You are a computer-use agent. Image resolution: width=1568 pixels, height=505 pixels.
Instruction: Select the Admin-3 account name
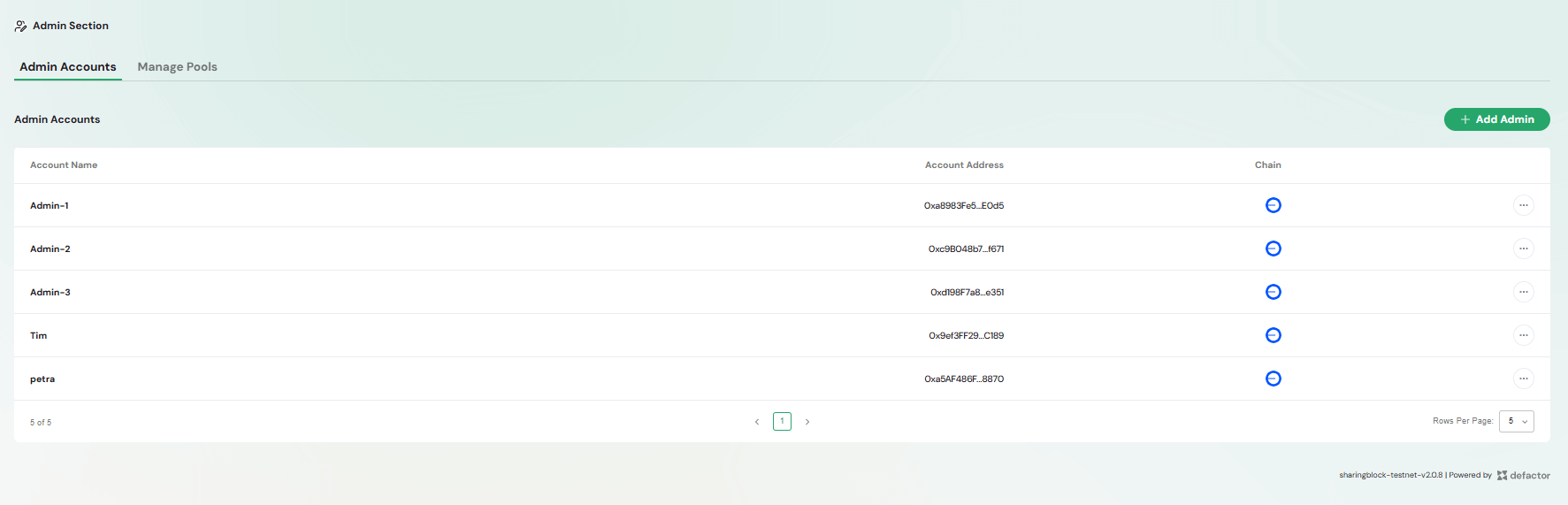click(x=50, y=292)
